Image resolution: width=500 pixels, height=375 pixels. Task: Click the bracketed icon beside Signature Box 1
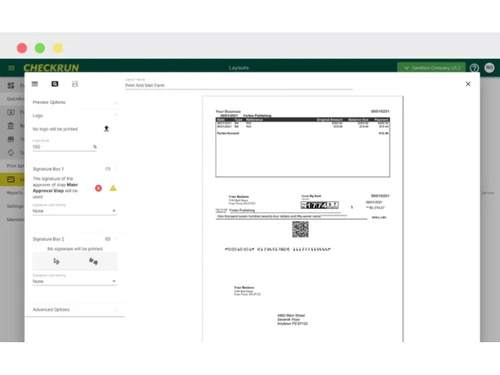point(108,169)
